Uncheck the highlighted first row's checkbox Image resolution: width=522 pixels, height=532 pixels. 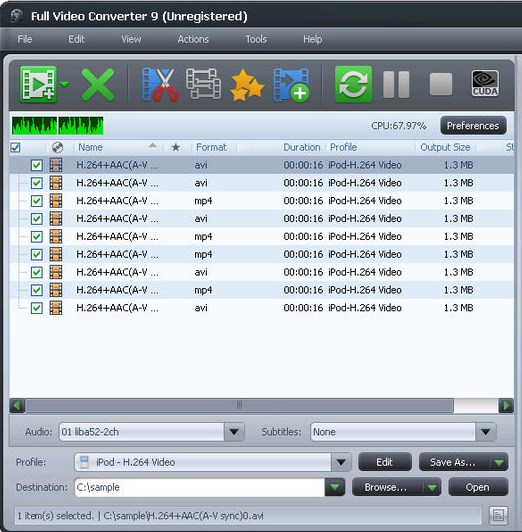(x=37, y=165)
